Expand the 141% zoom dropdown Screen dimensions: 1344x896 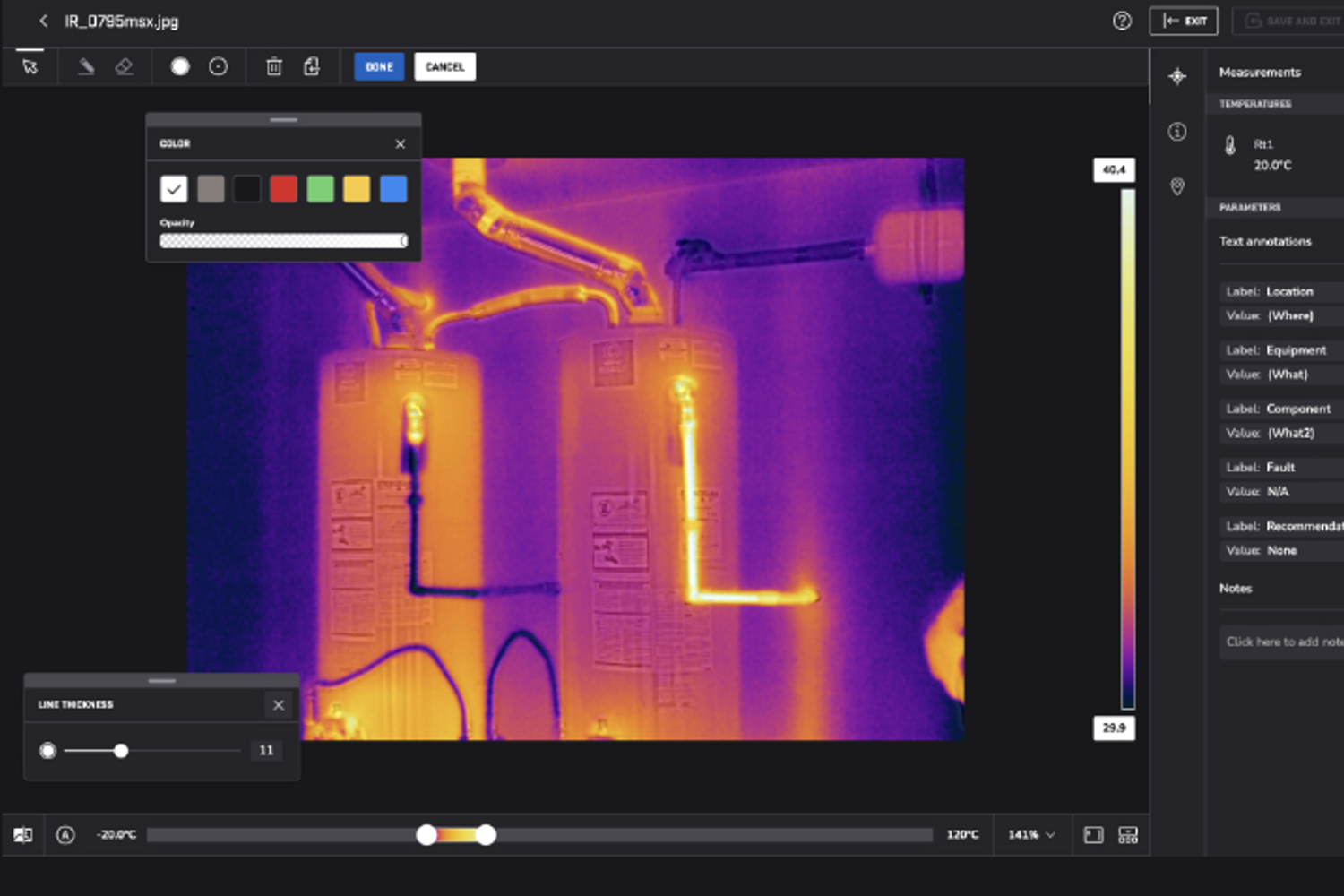point(1031,835)
